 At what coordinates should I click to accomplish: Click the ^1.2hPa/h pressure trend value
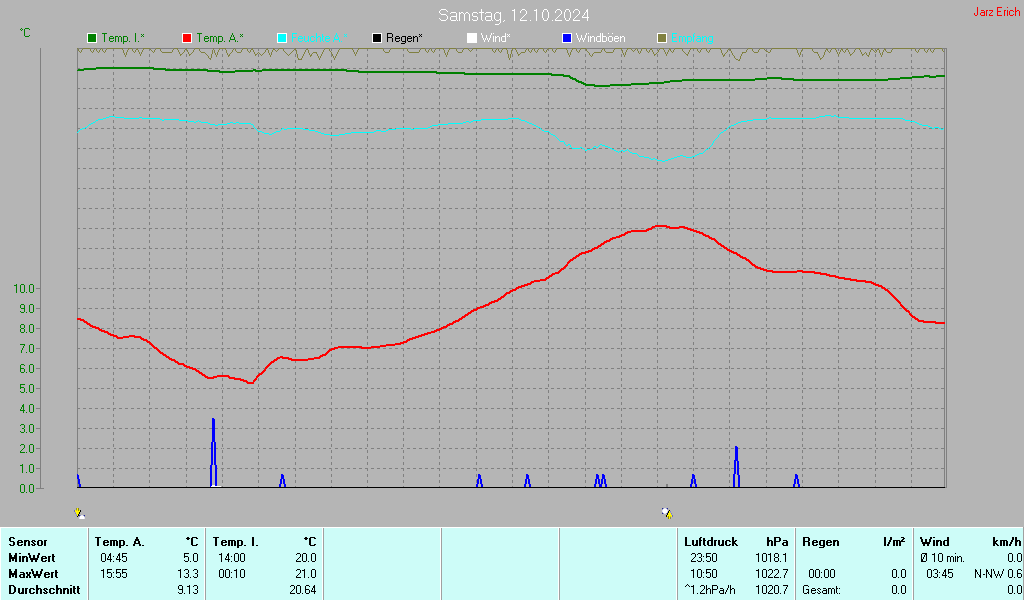pos(710,590)
